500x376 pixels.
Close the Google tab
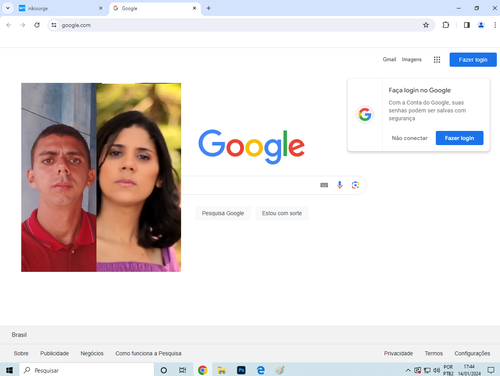click(x=194, y=8)
